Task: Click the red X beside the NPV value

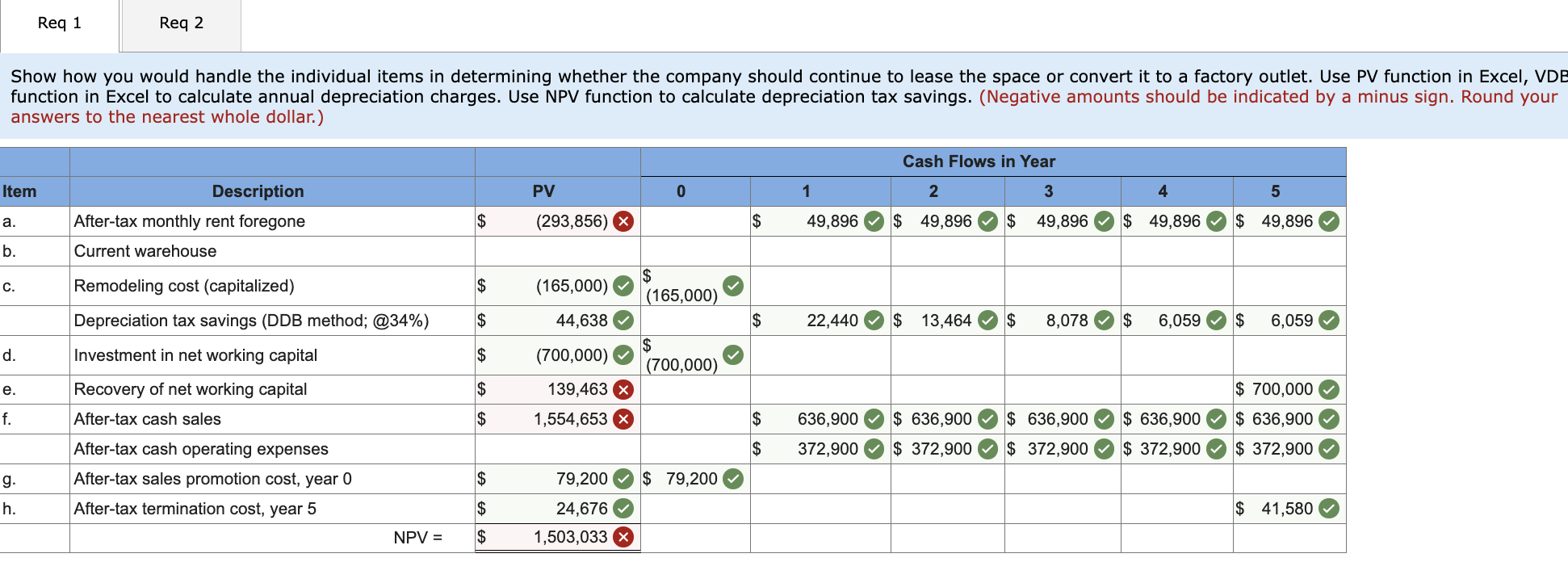Action: [x=623, y=536]
